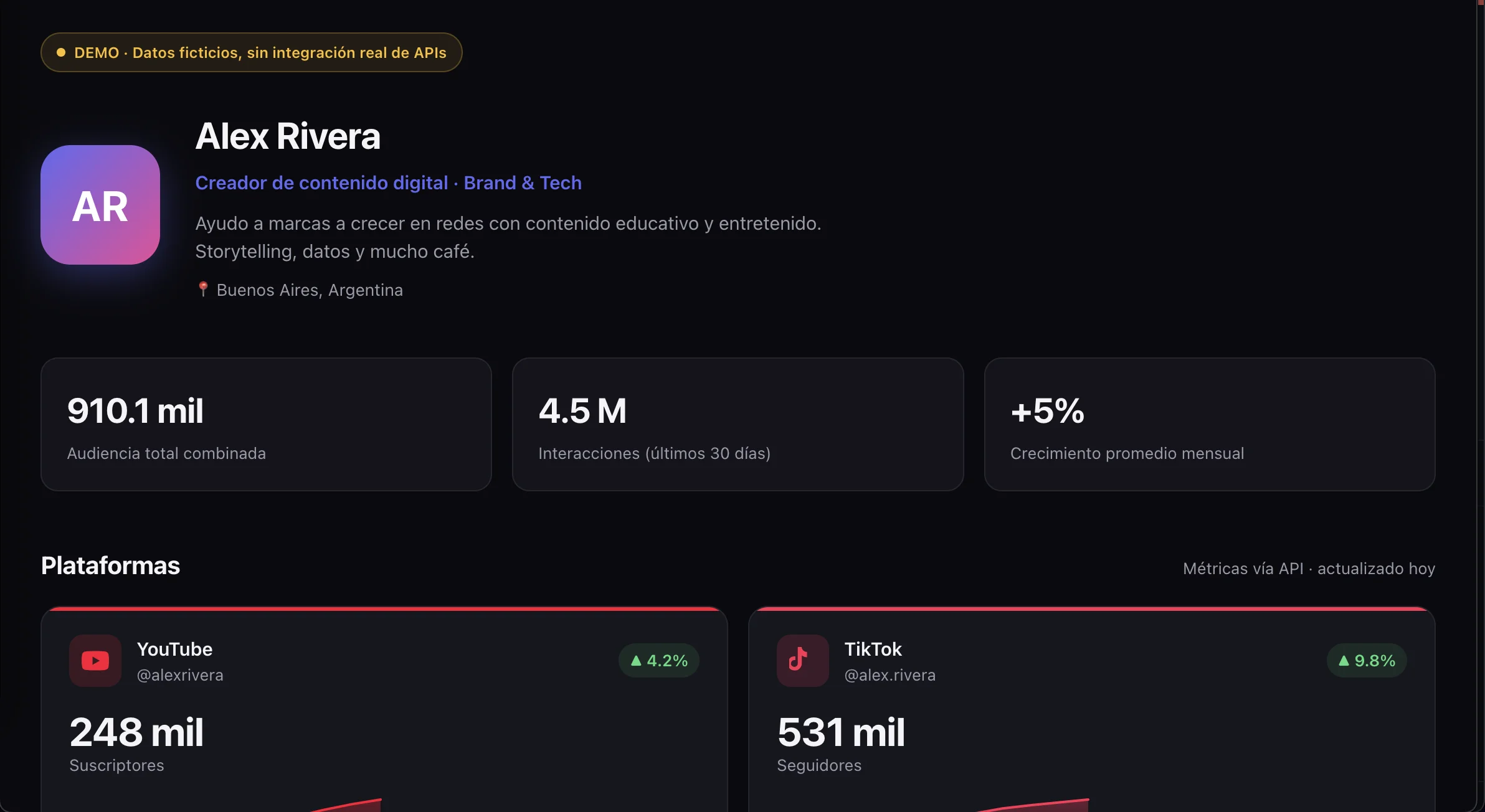The height and width of the screenshot is (812, 1485).
Task: Open the YouTube @alexrivera handle
Action: point(180,675)
